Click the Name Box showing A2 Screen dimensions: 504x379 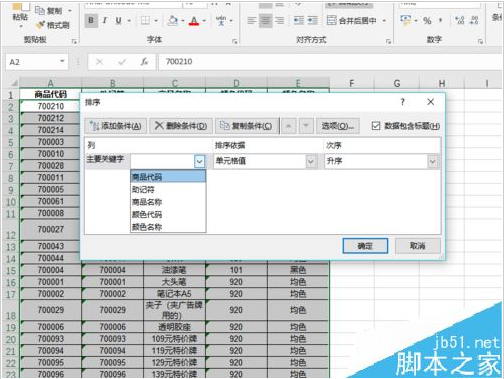click(x=32, y=62)
